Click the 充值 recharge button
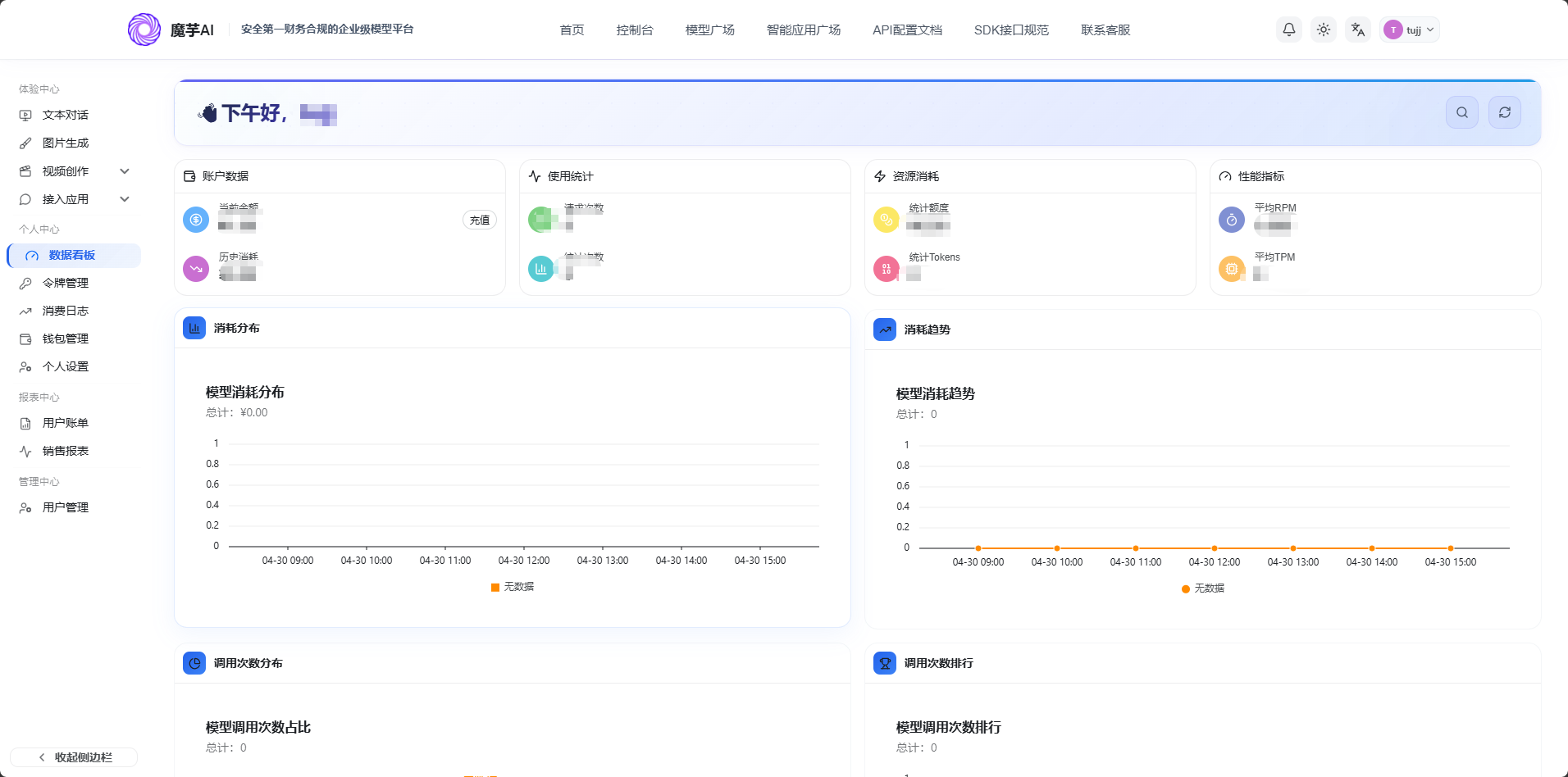 [x=480, y=220]
